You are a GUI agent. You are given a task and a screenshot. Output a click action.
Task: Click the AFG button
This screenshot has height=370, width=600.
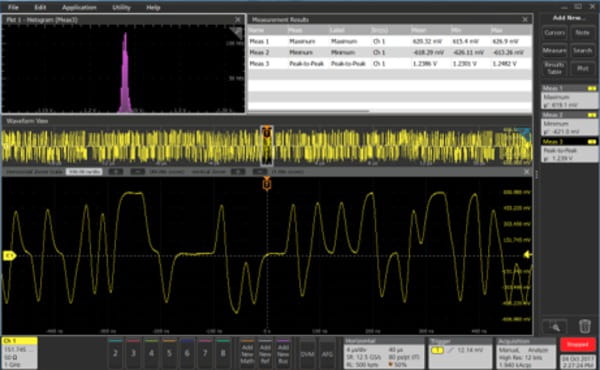click(x=327, y=353)
